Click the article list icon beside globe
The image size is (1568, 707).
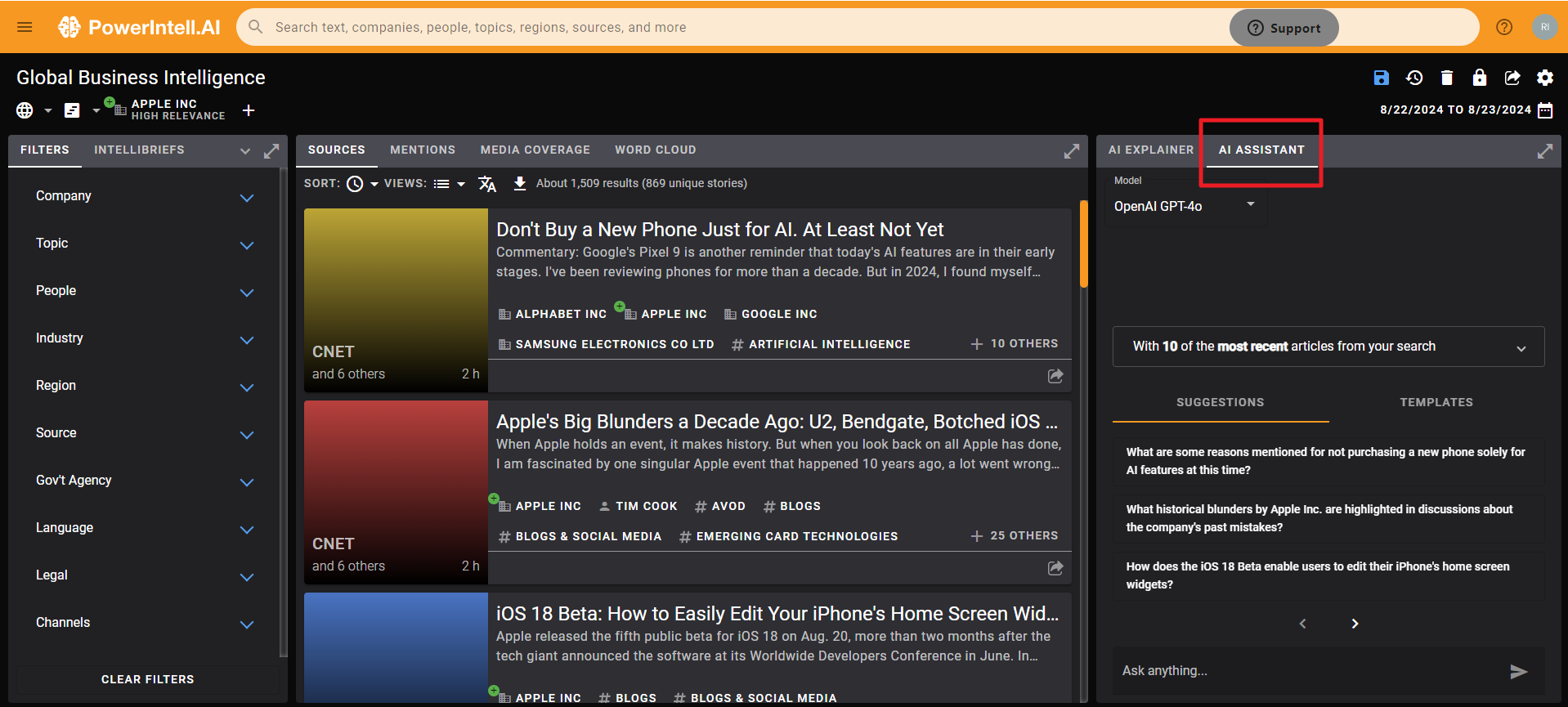72,110
